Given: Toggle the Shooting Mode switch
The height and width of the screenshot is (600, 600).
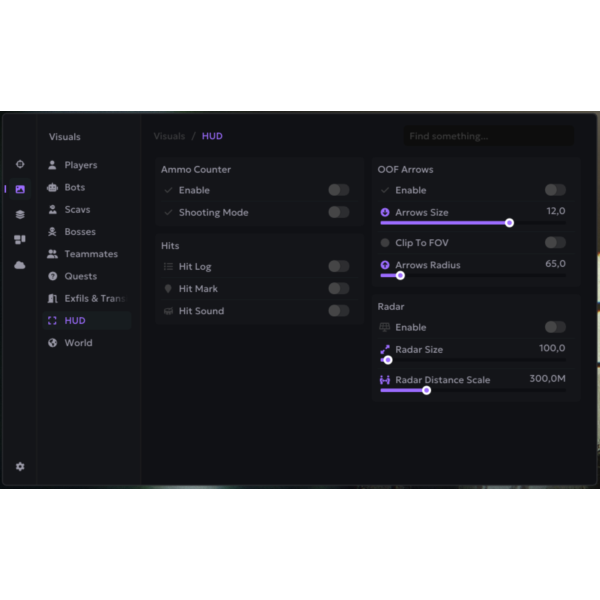Looking at the screenshot, I should [339, 212].
